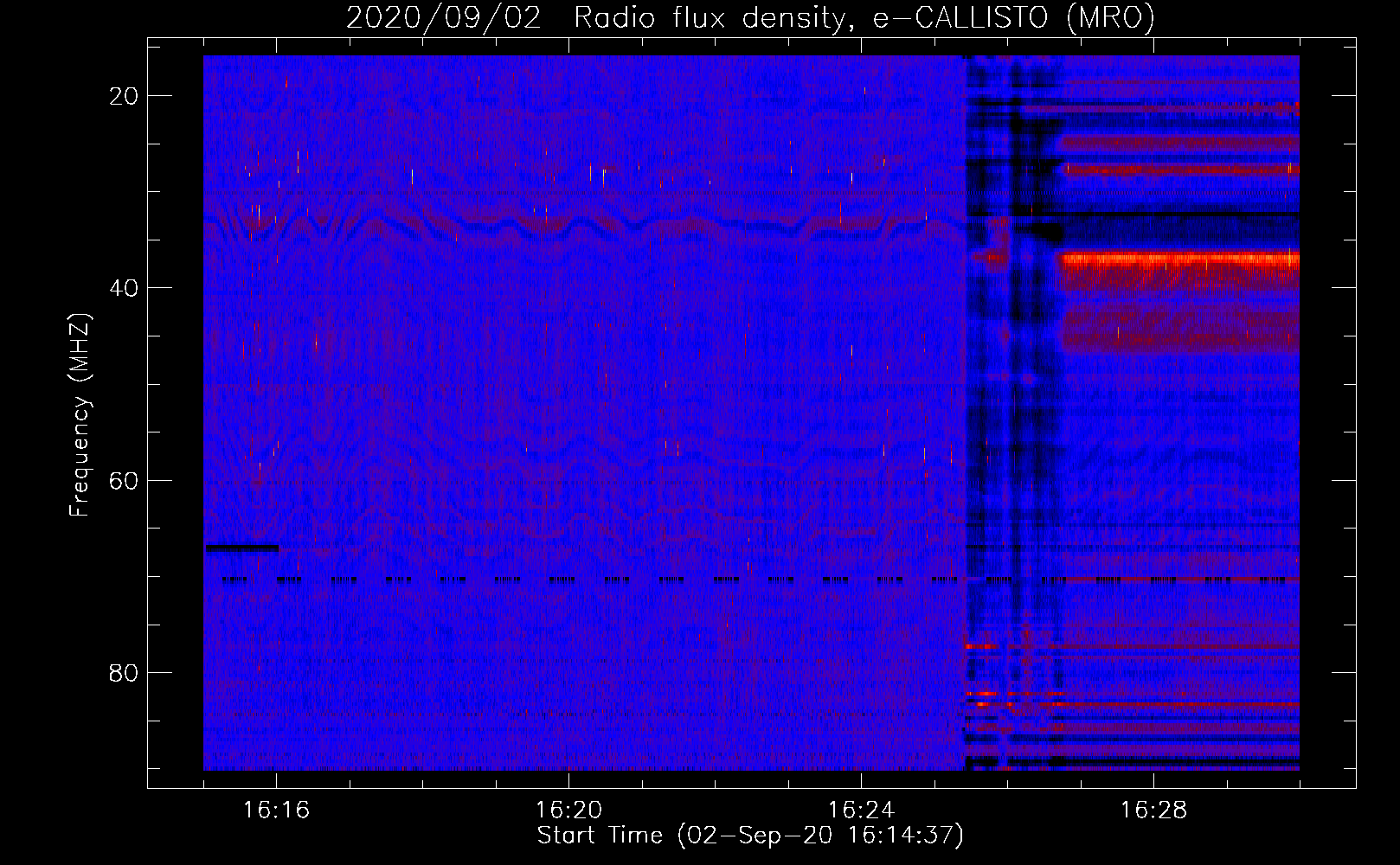Viewport: 1400px width, 865px height.
Task: Click the 80 MHz frequency tick label
Action: [124, 672]
